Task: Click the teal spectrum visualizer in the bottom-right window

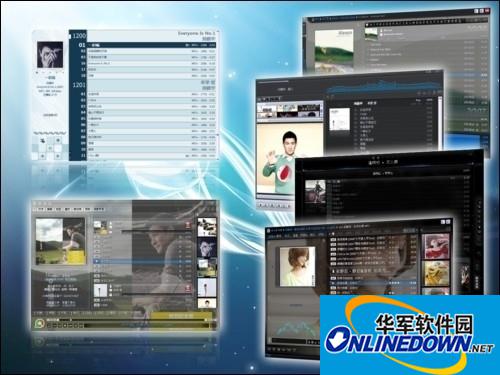Action: pyautogui.click(x=296, y=328)
